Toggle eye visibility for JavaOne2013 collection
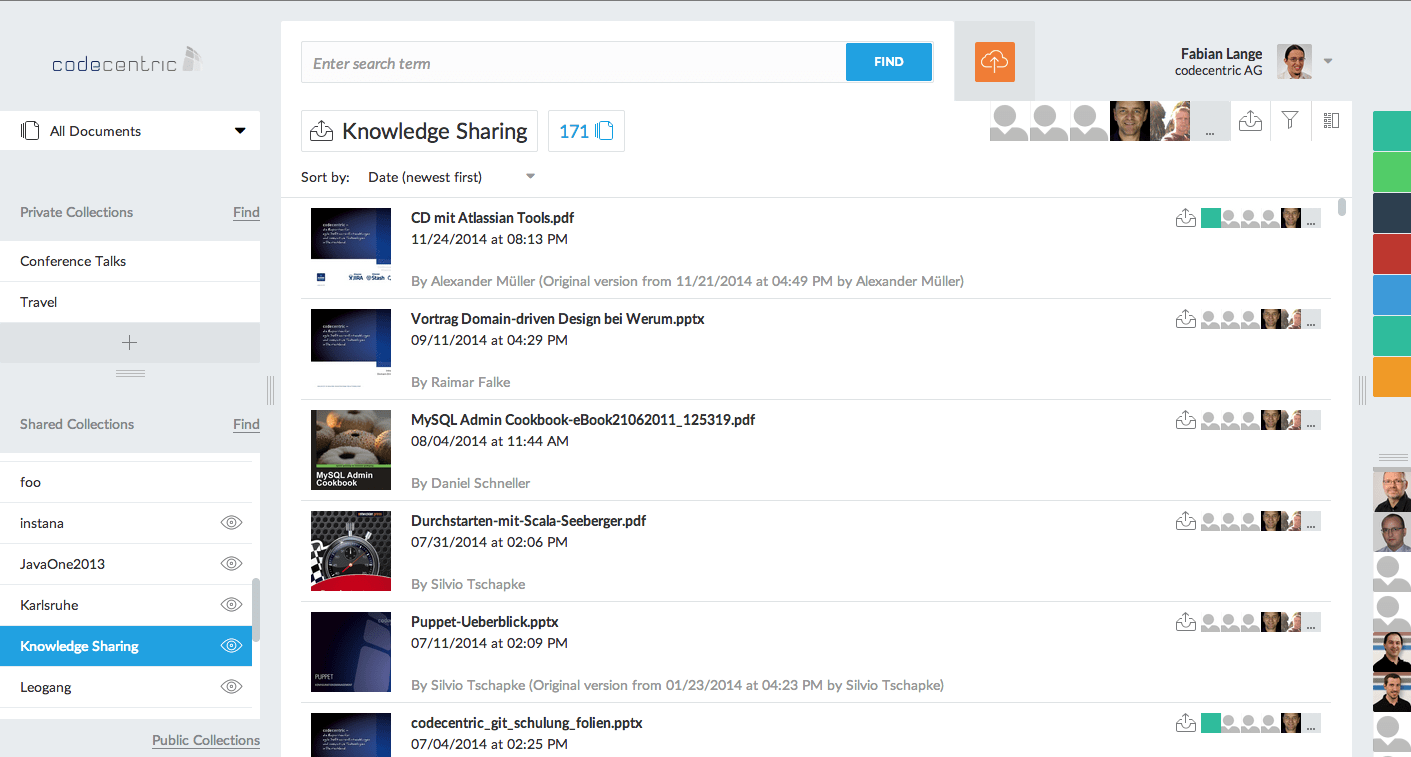1411x757 pixels. [x=231, y=564]
